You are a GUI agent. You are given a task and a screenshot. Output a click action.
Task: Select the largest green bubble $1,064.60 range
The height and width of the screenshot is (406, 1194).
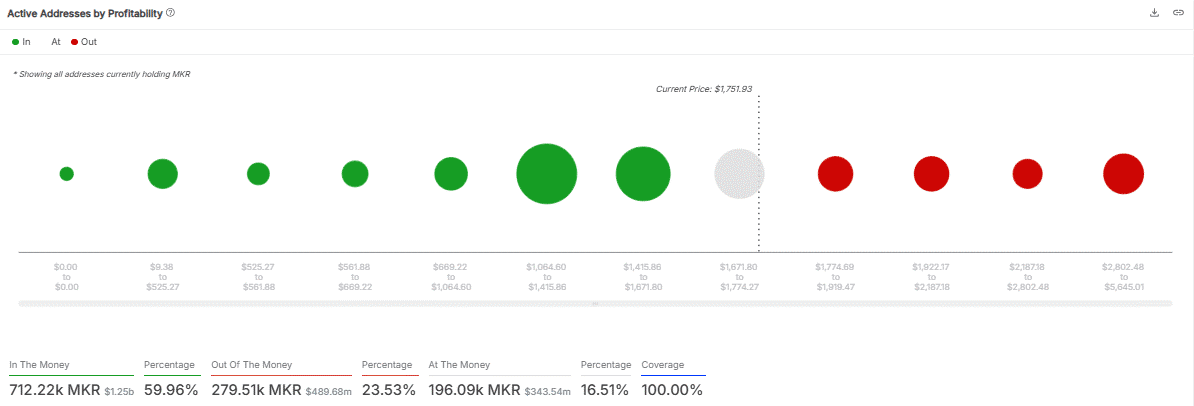coord(547,174)
